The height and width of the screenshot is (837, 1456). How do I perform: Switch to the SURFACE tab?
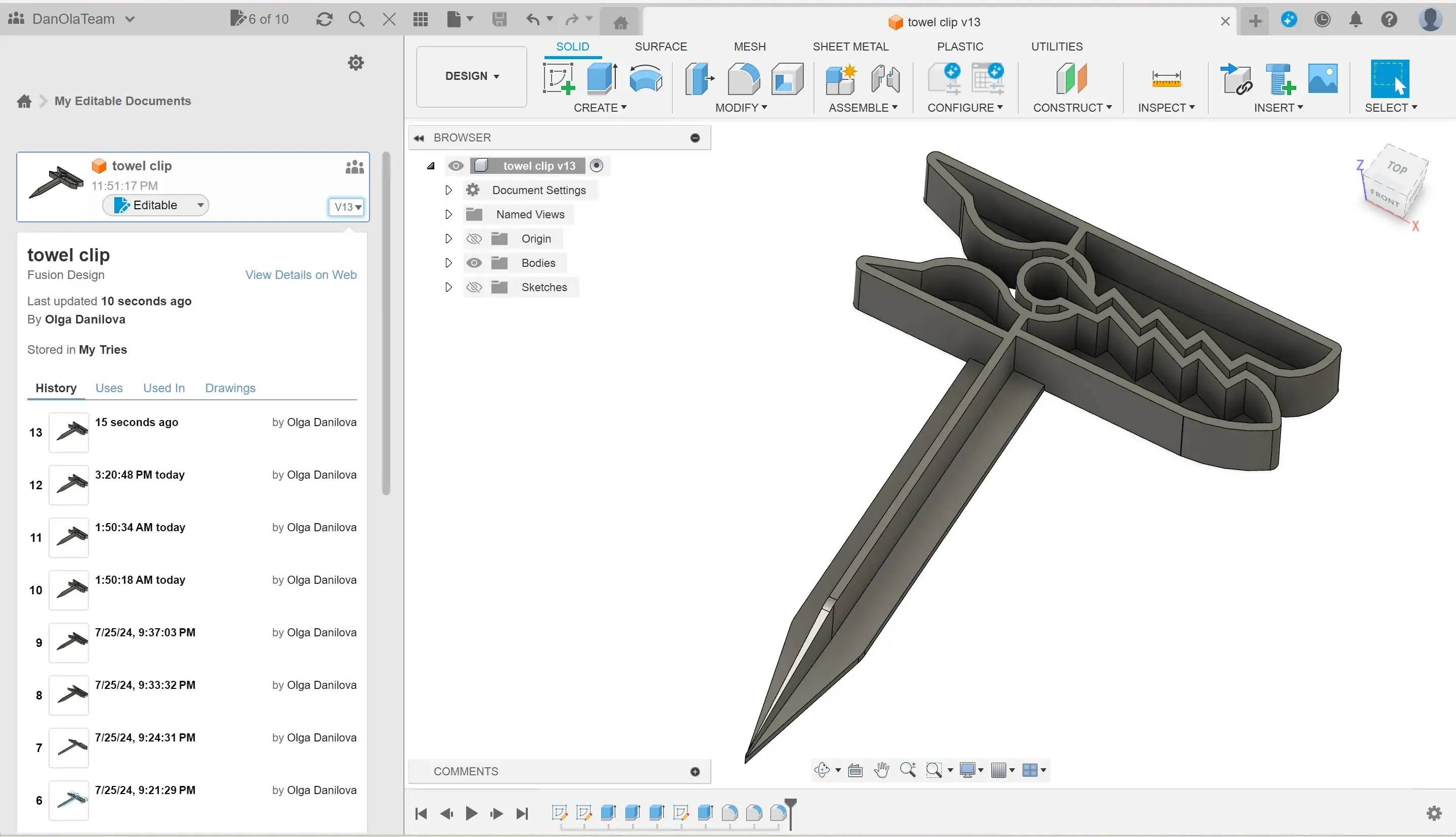[x=660, y=46]
